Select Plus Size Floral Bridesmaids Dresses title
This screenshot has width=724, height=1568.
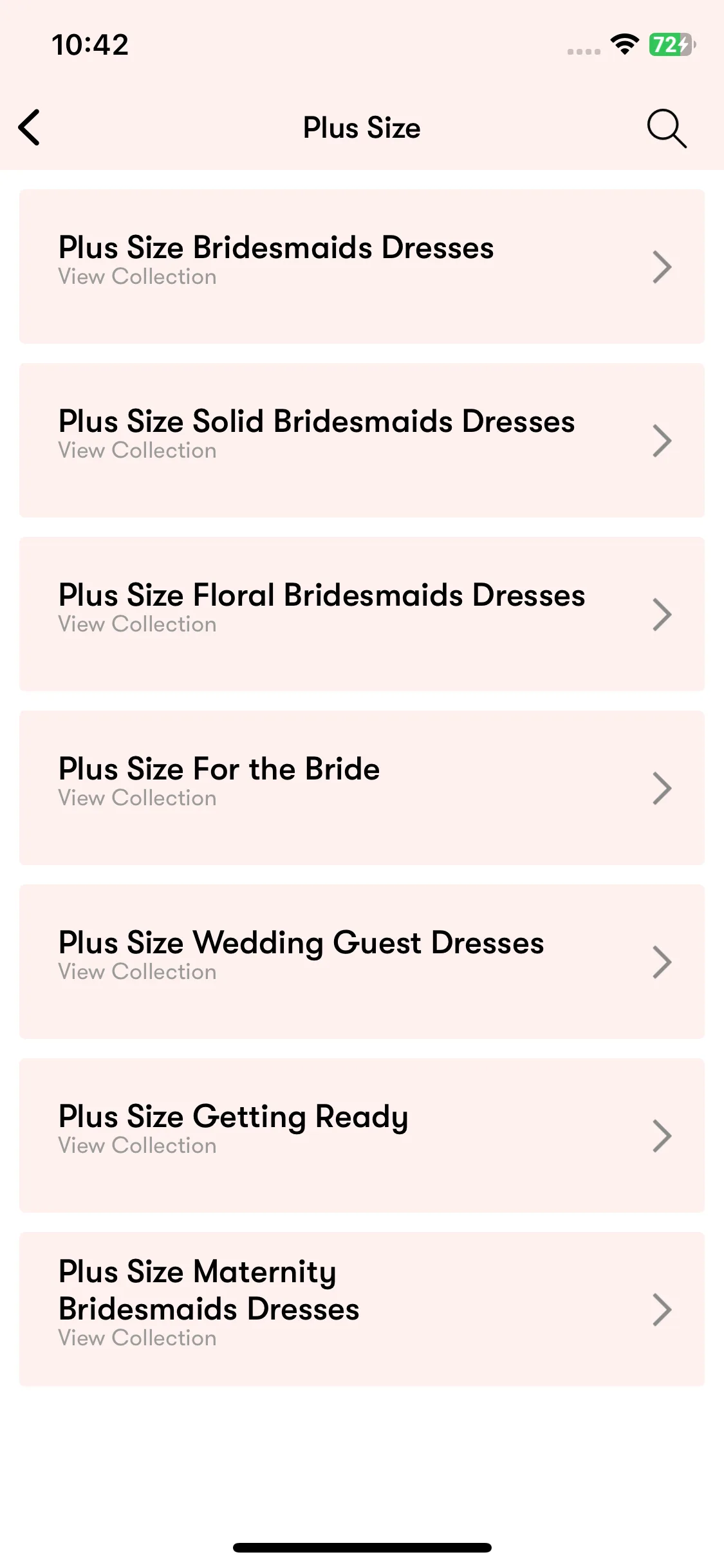(x=322, y=595)
